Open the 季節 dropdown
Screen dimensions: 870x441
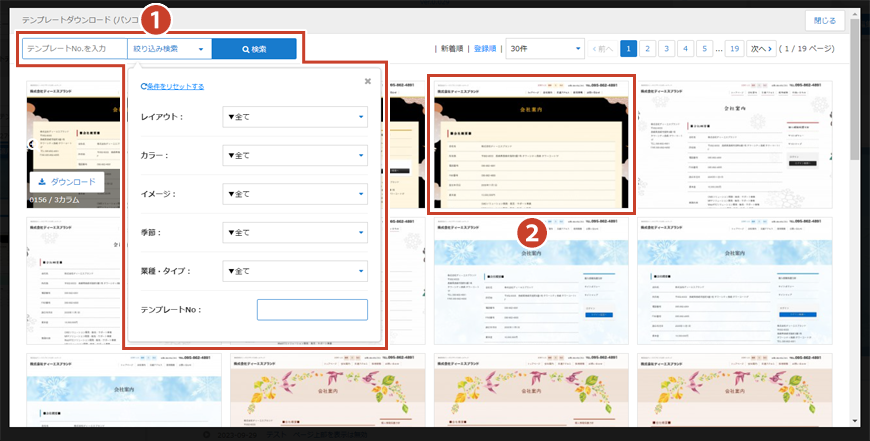[x=295, y=232]
